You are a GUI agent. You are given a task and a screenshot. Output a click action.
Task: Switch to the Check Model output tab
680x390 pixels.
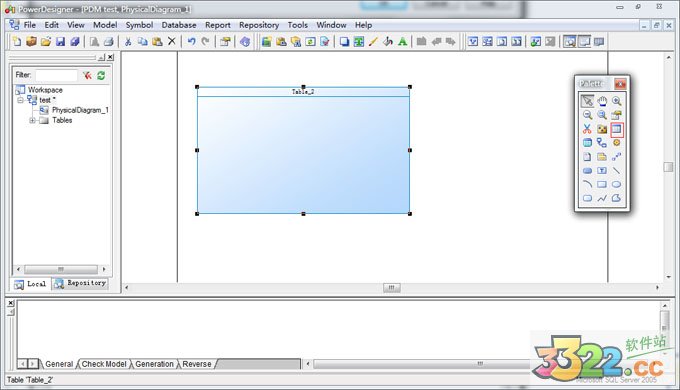[104, 364]
